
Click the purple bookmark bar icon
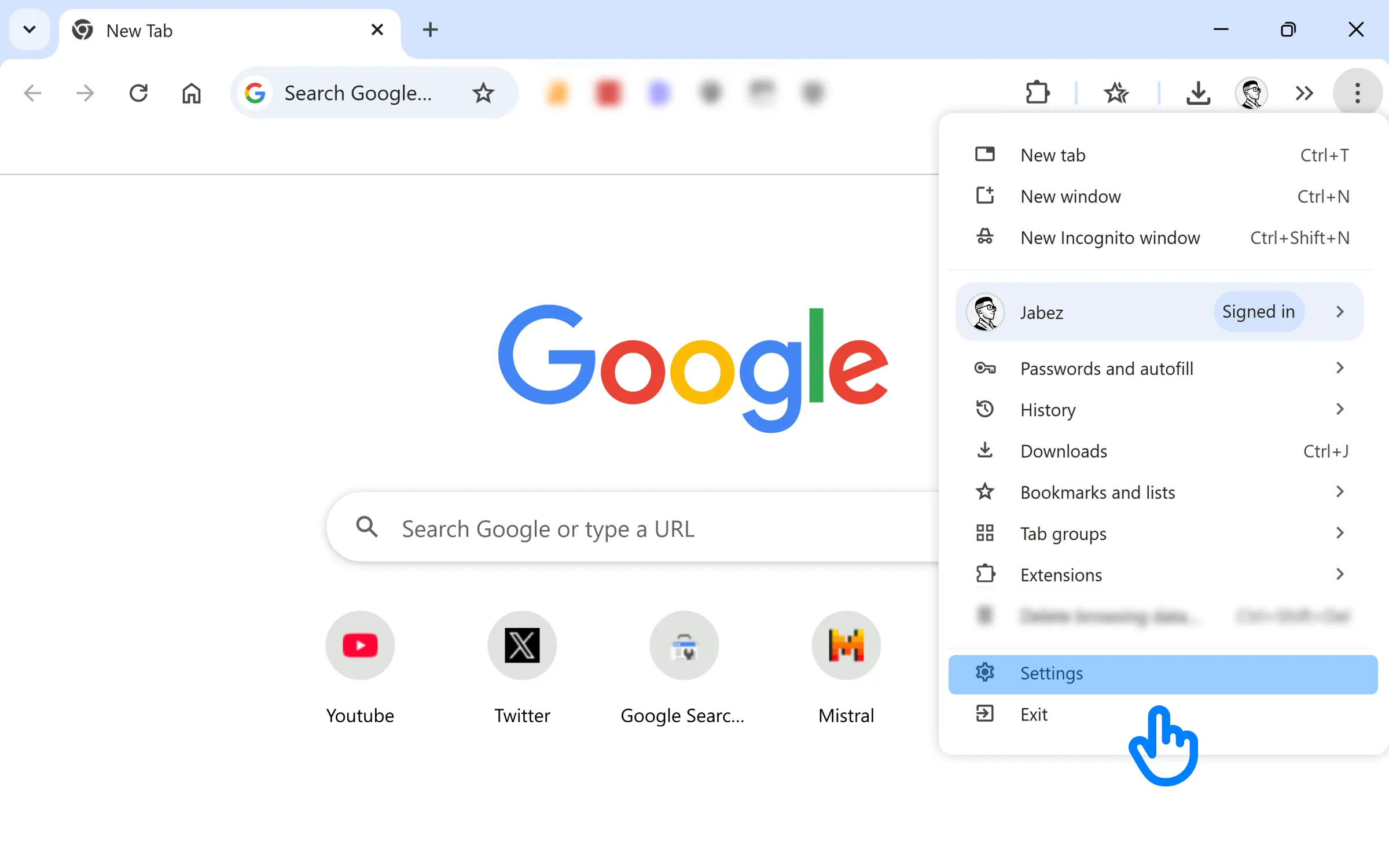tap(659, 93)
